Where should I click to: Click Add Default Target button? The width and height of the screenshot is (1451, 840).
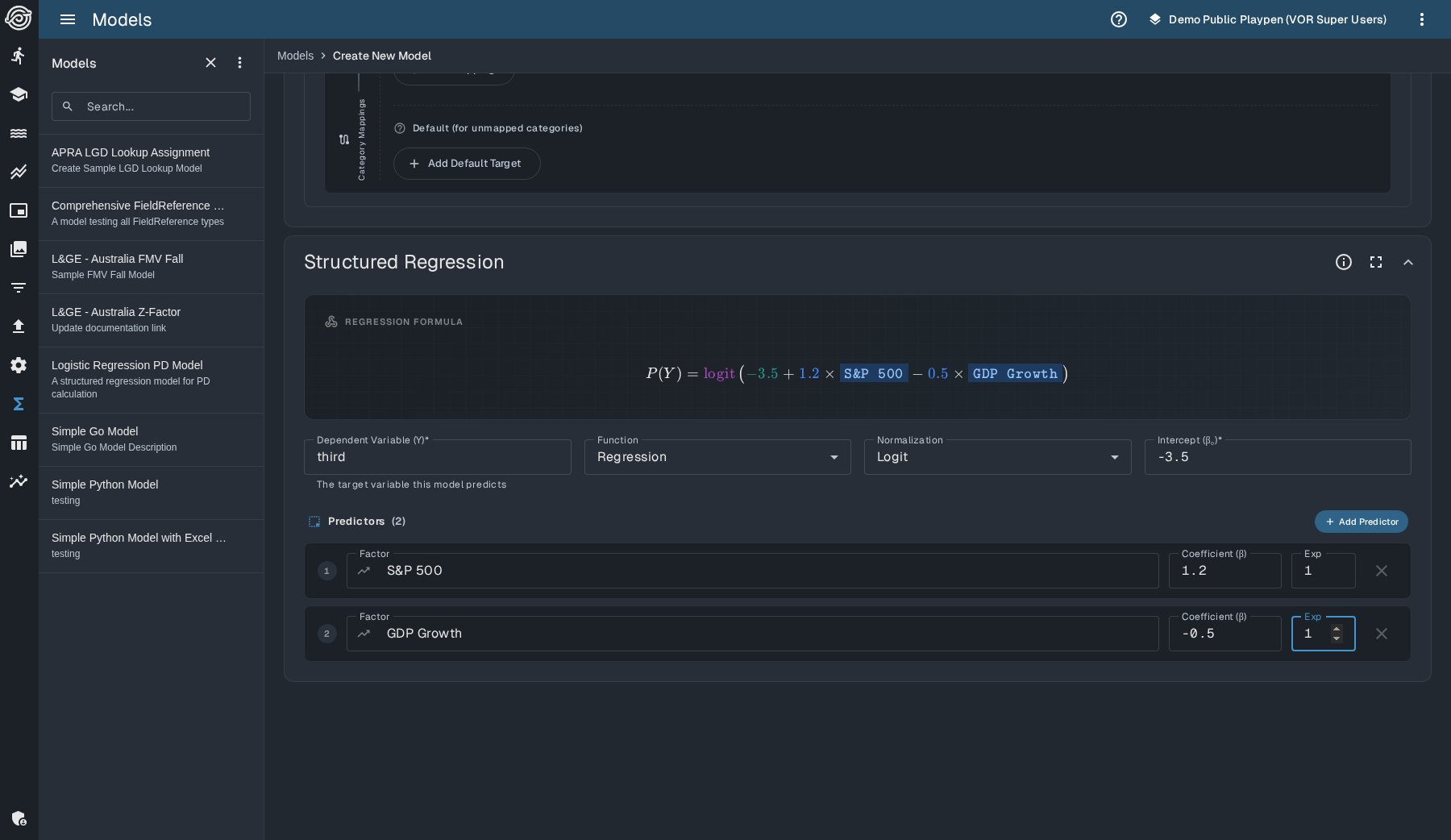(467, 164)
